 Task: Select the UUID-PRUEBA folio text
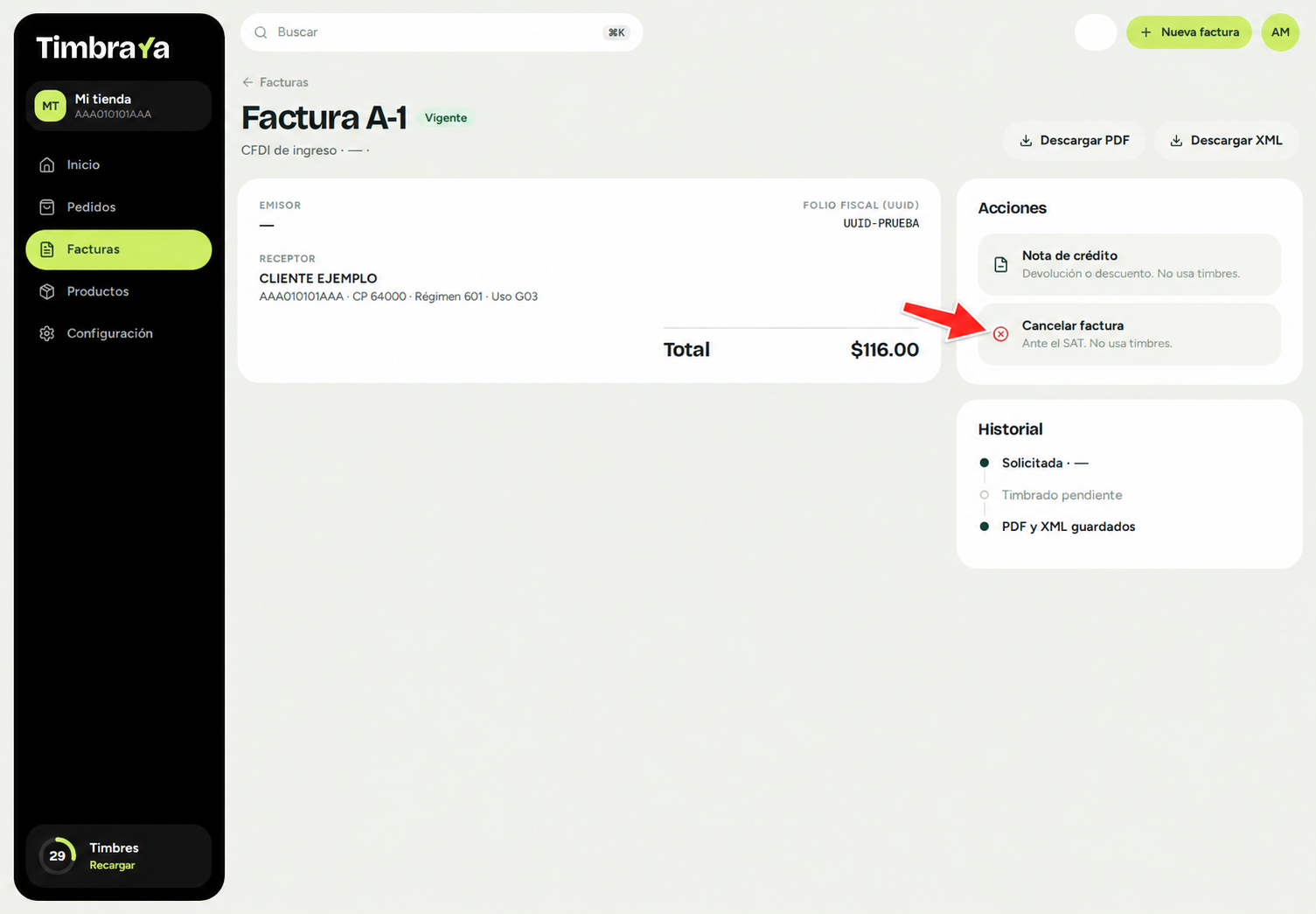pos(881,224)
